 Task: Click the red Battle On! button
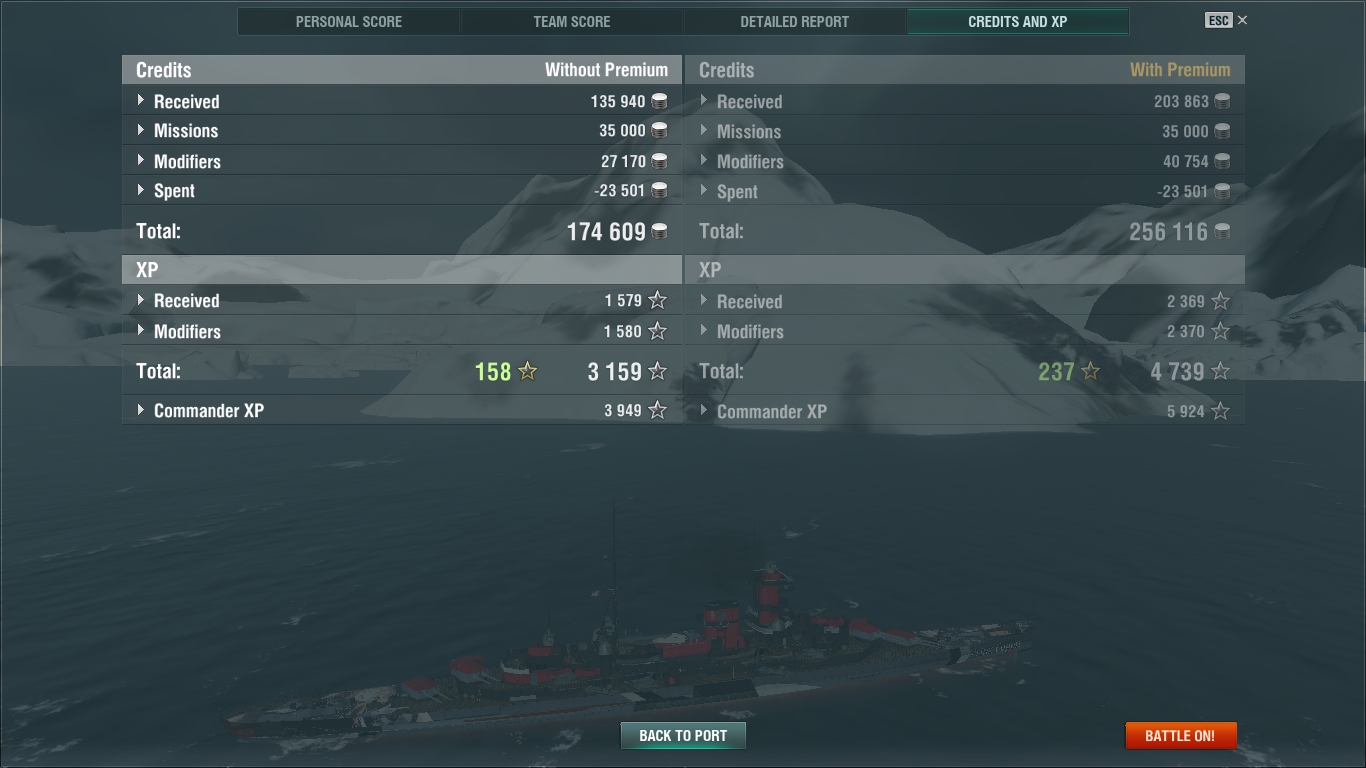tap(1180, 735)
